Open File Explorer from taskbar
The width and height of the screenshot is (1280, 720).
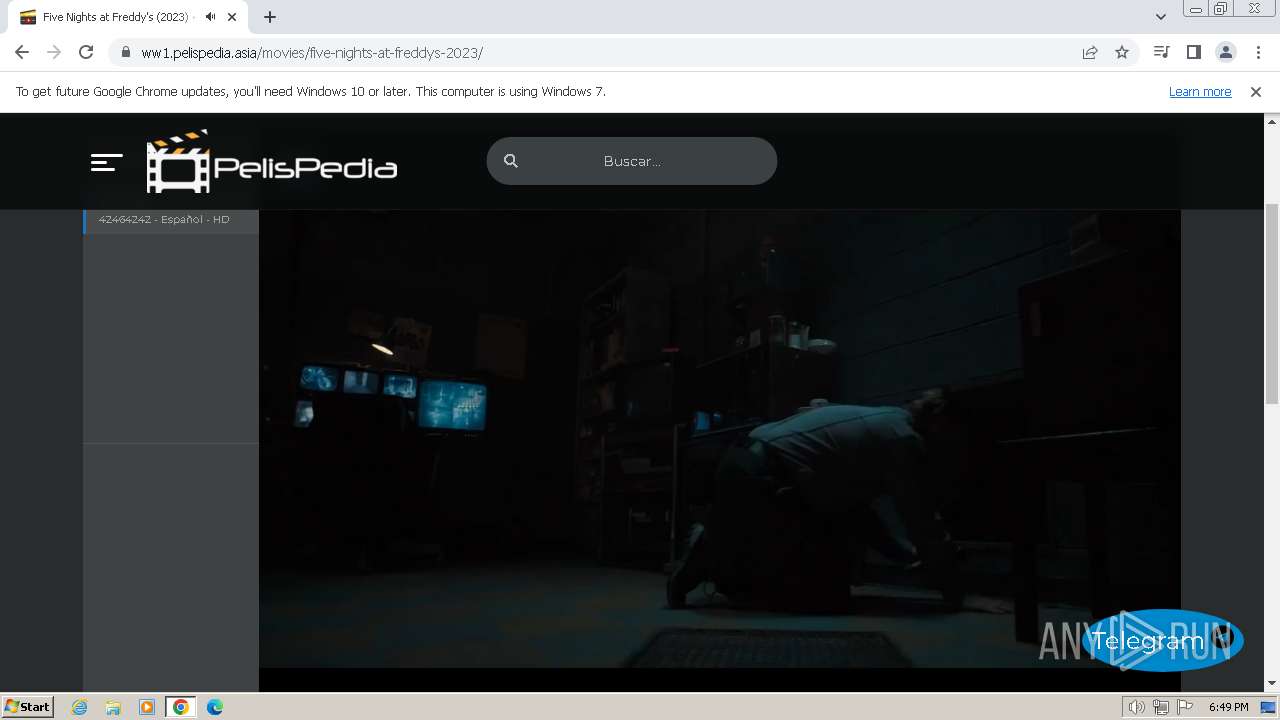point(113,707)
